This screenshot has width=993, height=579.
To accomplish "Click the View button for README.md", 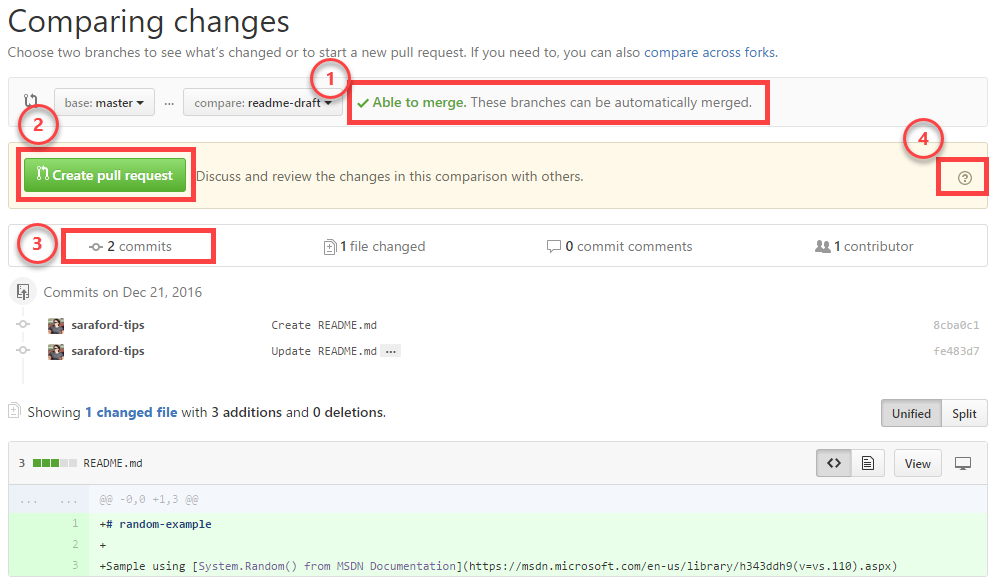I will (x=917, y=463).
